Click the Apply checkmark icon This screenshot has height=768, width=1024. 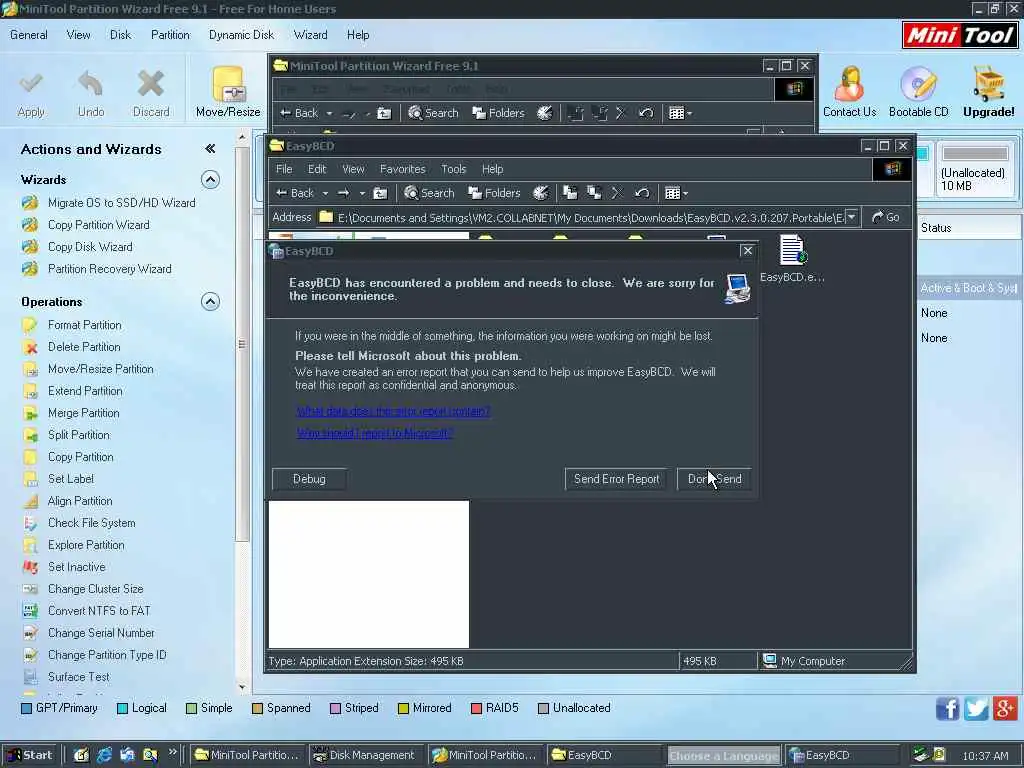(31, 84)
